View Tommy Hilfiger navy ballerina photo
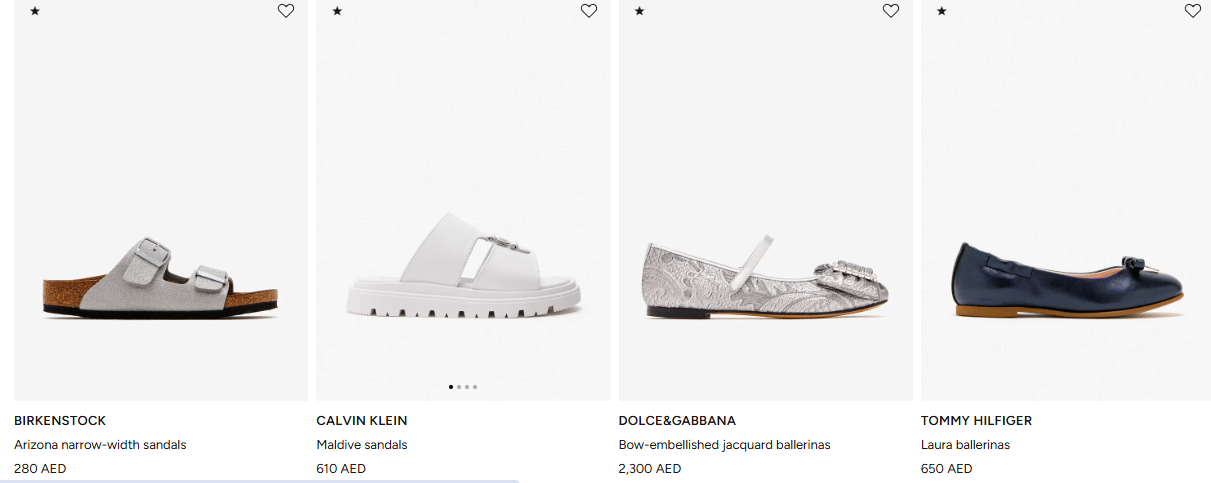Viewport: 1211px width, 483px height. pyautogui.click(x=1068, y=278)
